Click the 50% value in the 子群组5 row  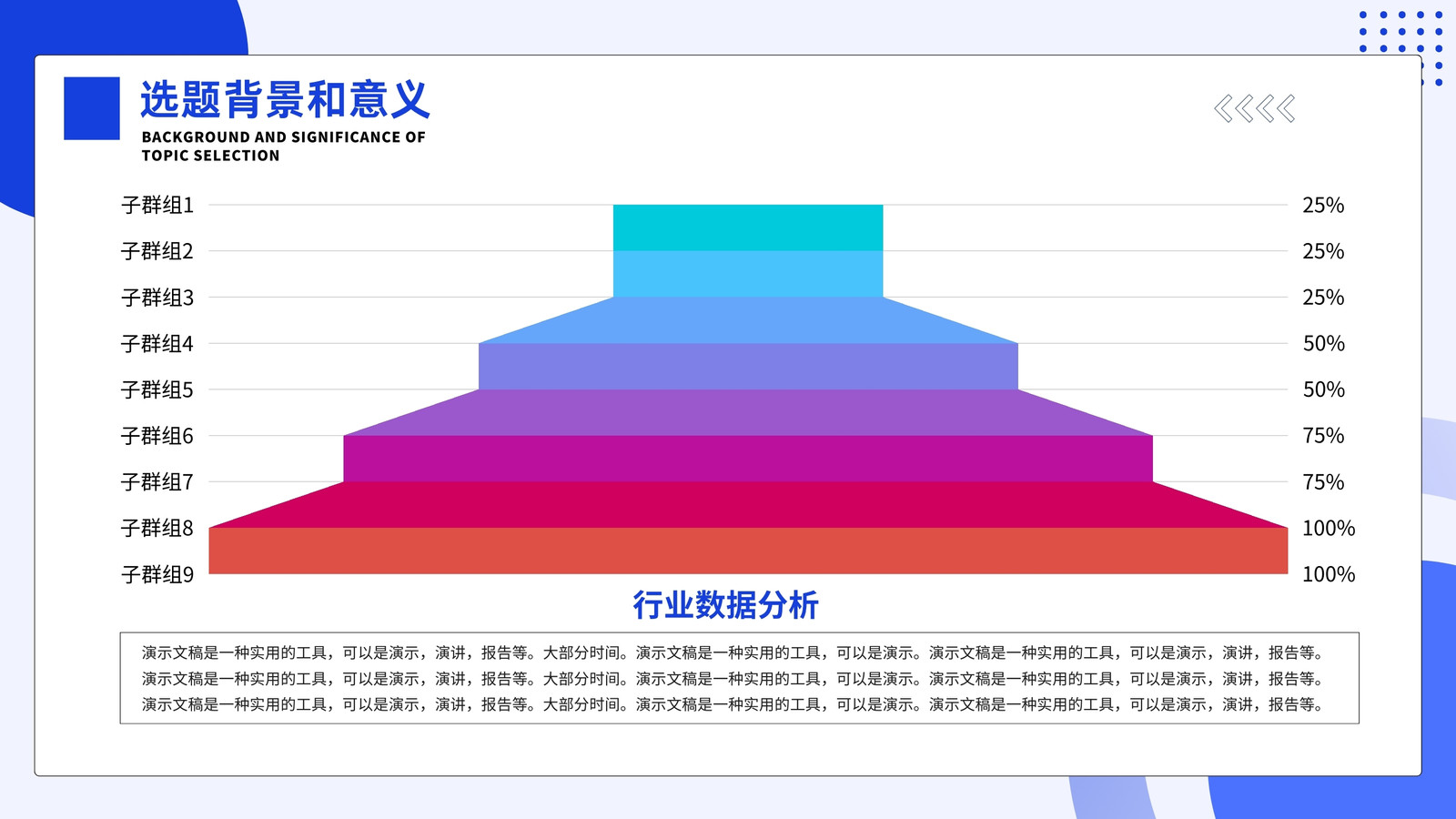coord(1323,389)
